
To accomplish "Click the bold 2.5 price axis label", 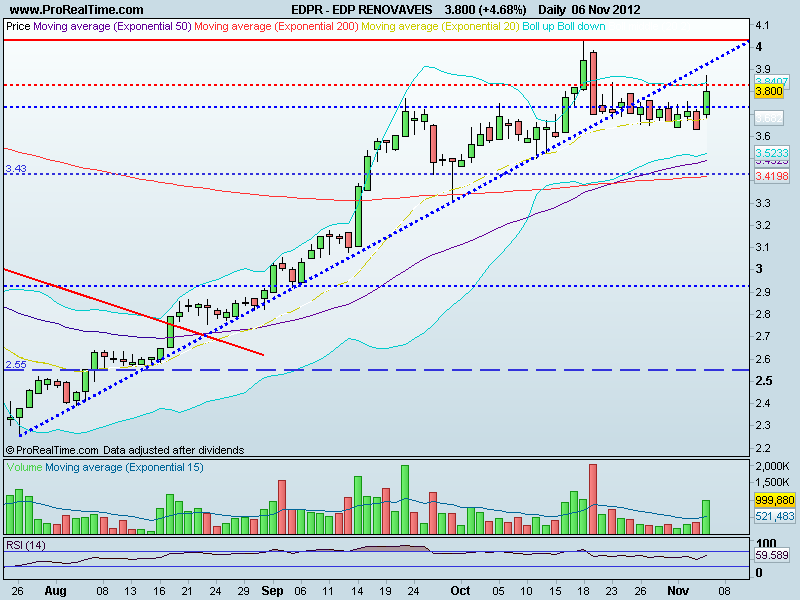I will tap(764, 381).
